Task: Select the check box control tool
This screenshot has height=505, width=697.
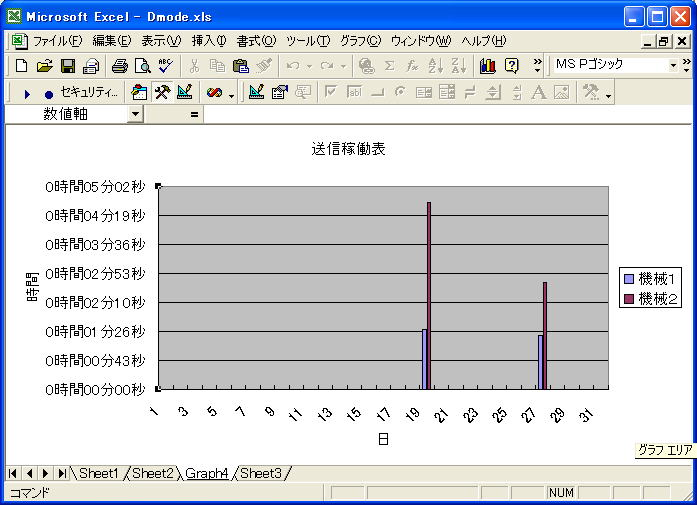Action: 331,92
